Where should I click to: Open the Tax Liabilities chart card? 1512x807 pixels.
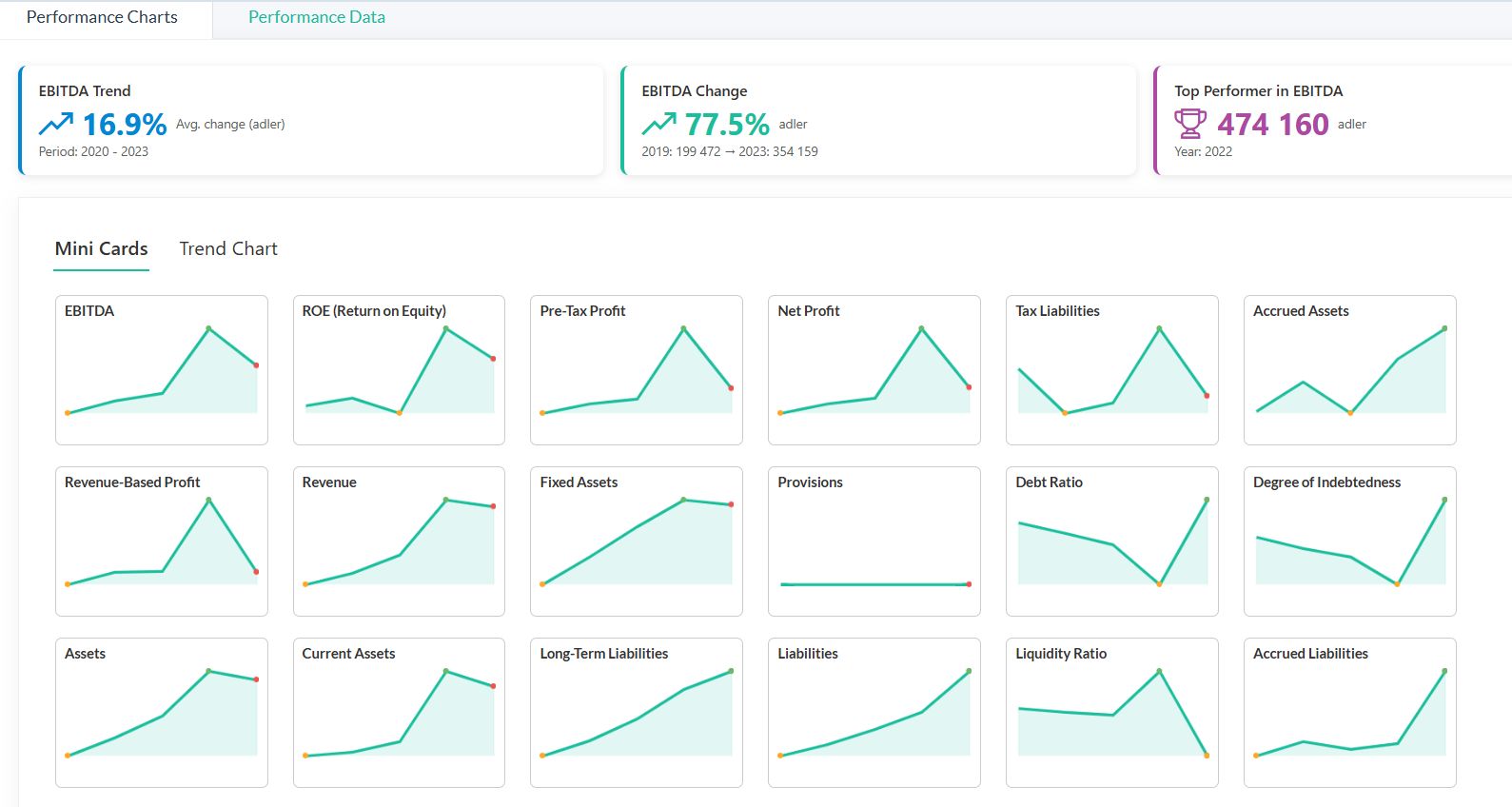point(1111,370)
